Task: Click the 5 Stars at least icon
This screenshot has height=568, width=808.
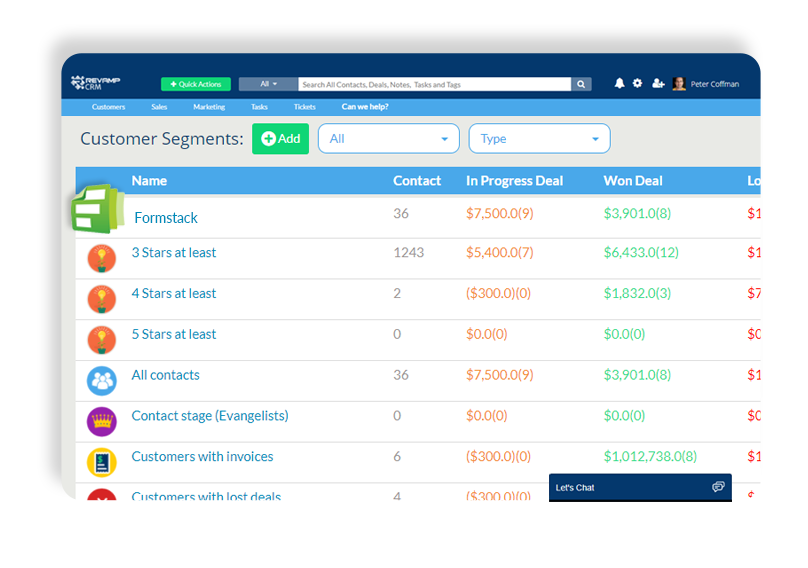Action: pos(102,340)
